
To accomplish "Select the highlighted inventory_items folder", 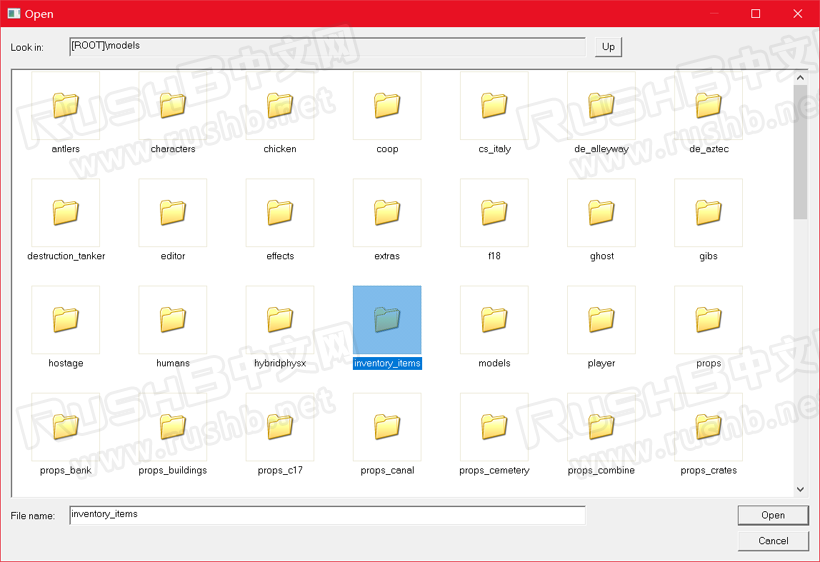I will [387, 320].
